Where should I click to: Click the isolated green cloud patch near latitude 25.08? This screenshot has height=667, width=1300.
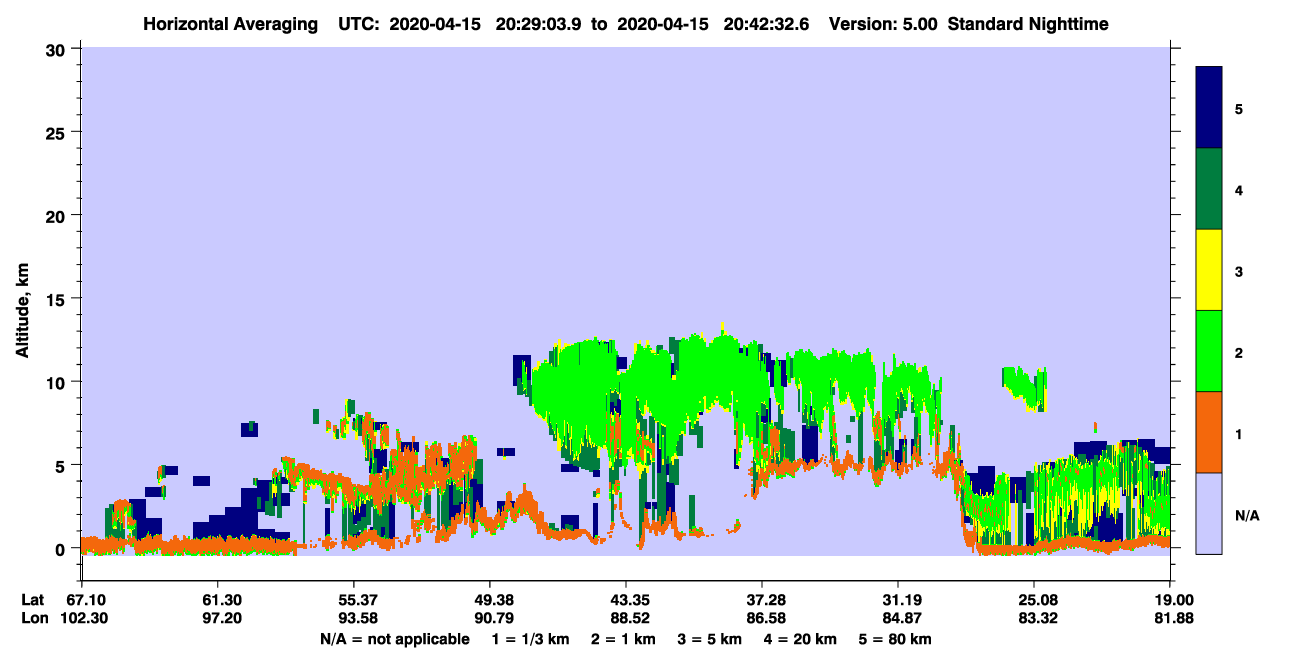(1025, 387)
